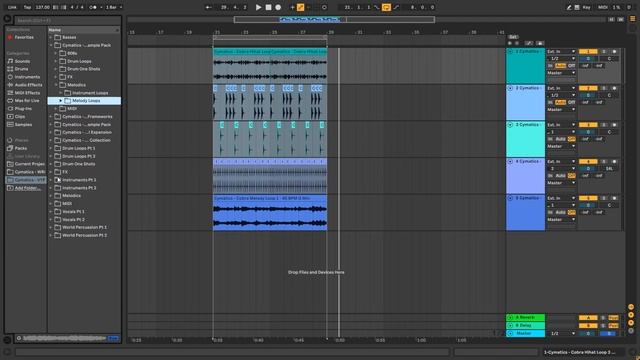Viewport: 640px width, 360px height.
Task: Open the Instruments browser category
Action: click(27, 77)
